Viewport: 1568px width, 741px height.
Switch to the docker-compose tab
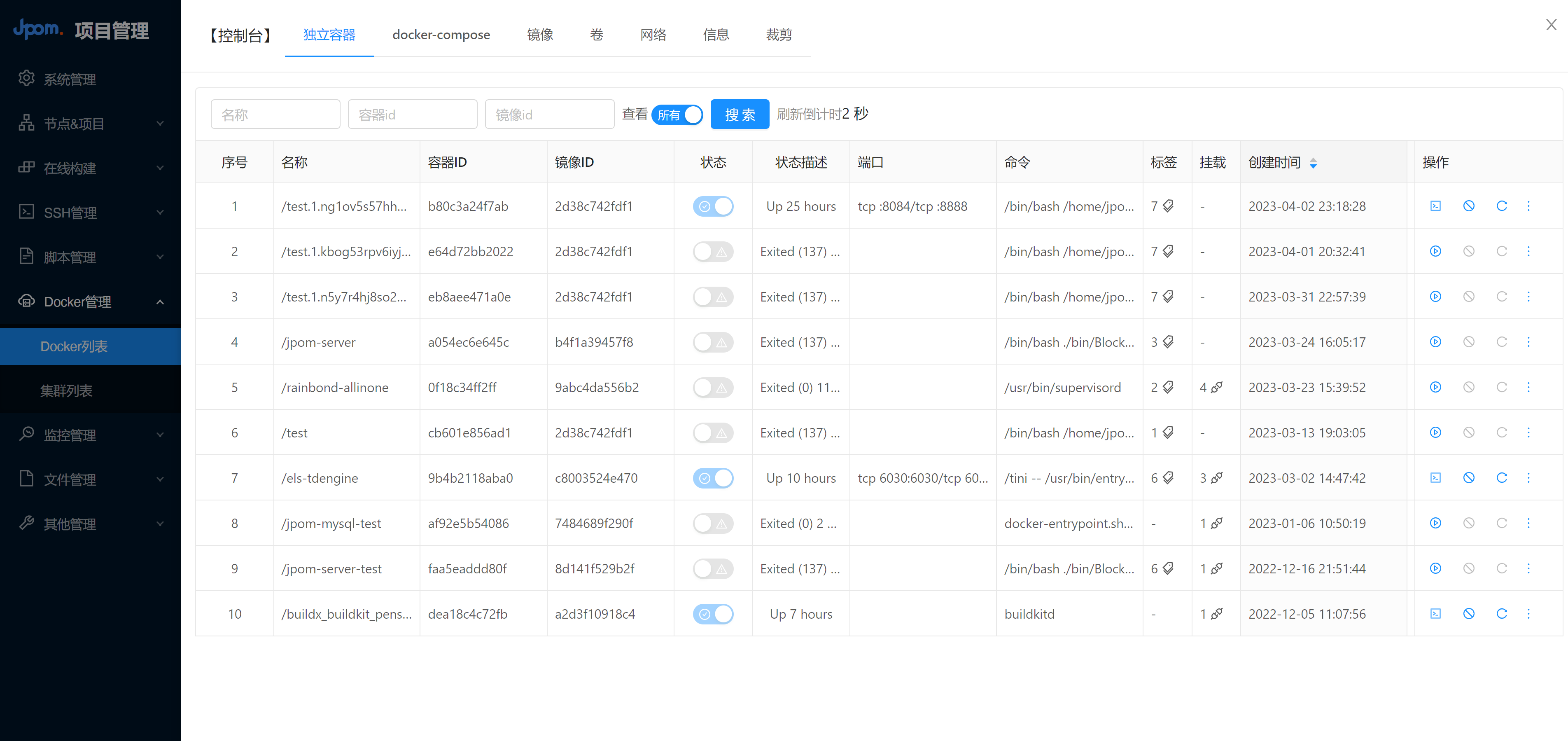click(x=441, y=35)
